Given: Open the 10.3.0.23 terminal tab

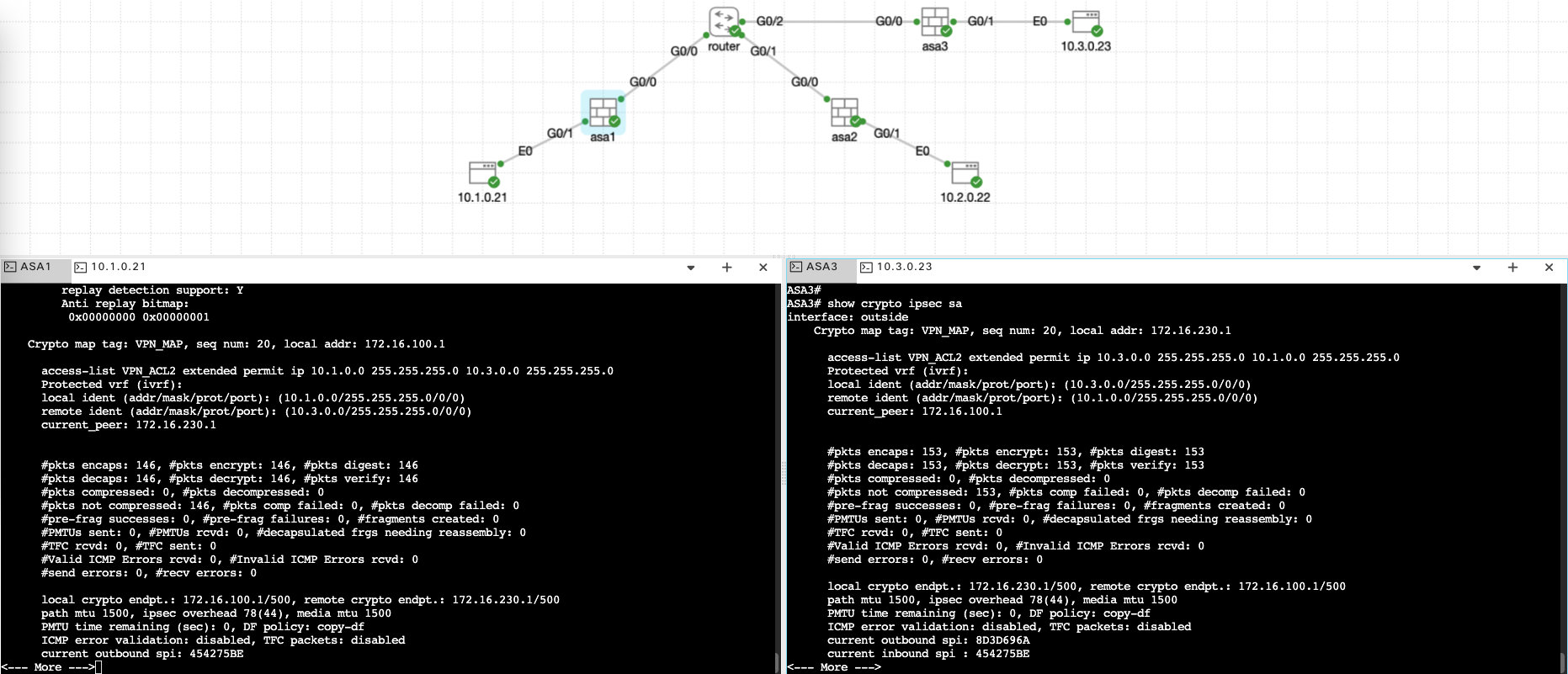Looking at the screenshot, I should 896,267.
